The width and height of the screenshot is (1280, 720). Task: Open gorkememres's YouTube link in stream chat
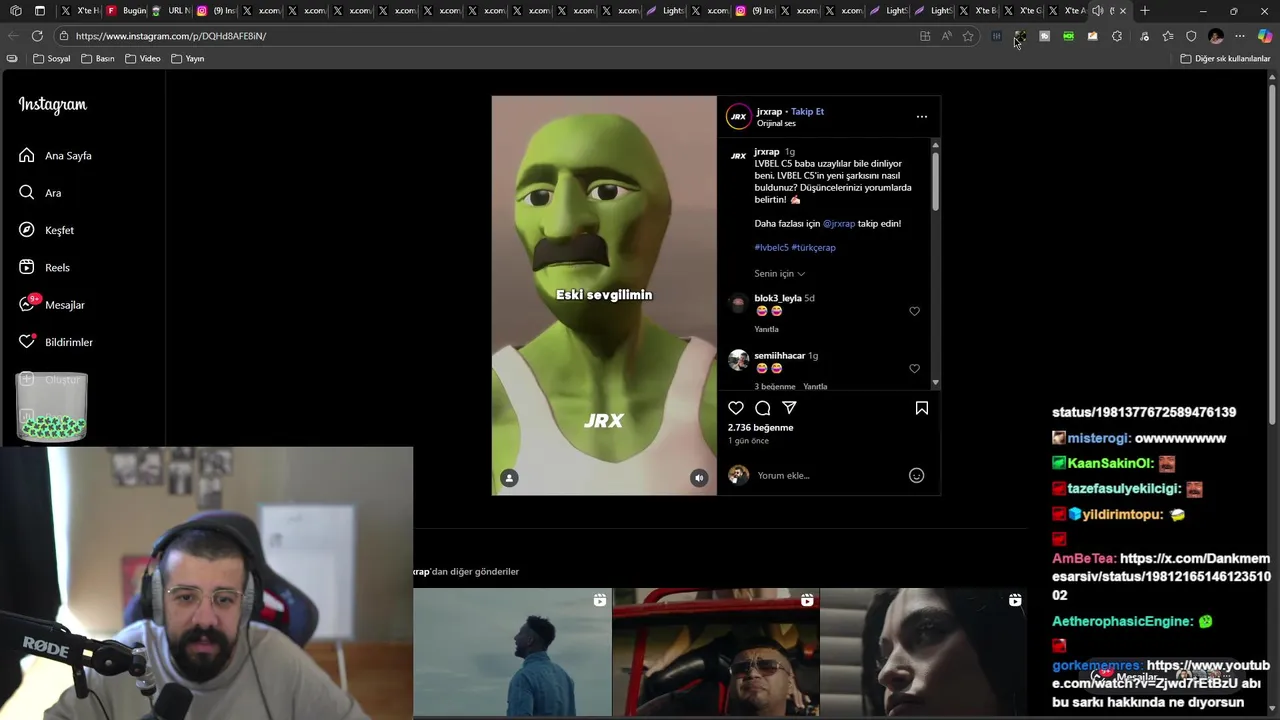click(x=1161, y=674)
